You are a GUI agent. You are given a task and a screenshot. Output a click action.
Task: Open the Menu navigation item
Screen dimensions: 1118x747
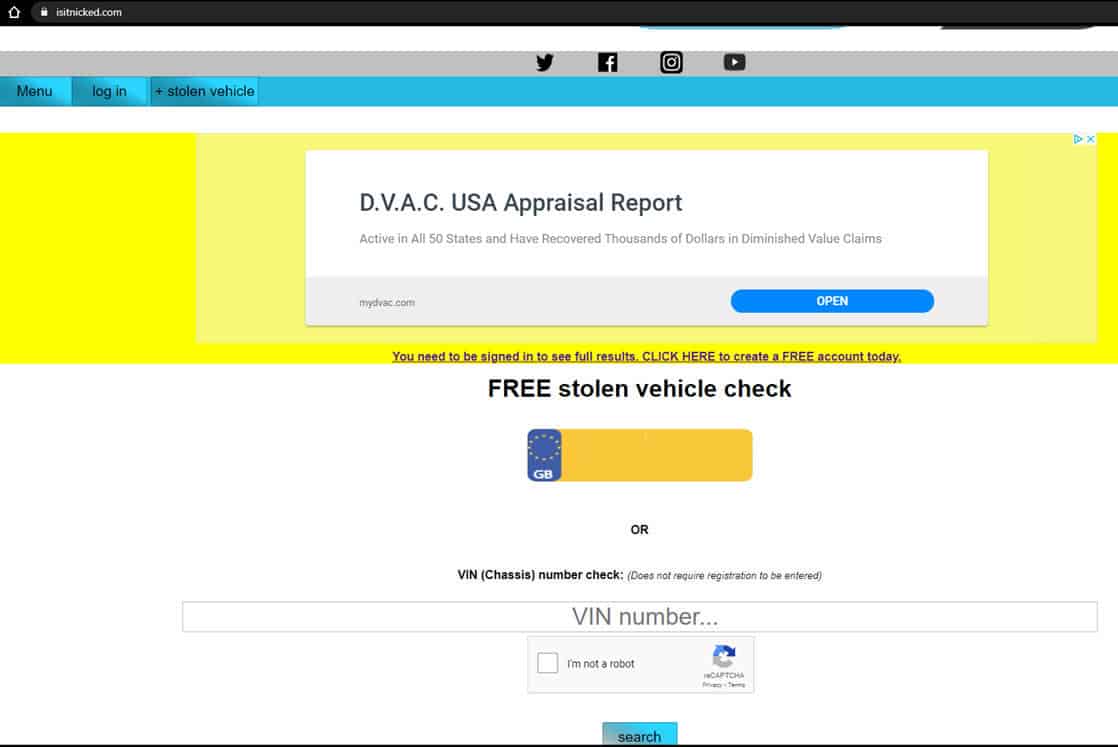point(35,91)
